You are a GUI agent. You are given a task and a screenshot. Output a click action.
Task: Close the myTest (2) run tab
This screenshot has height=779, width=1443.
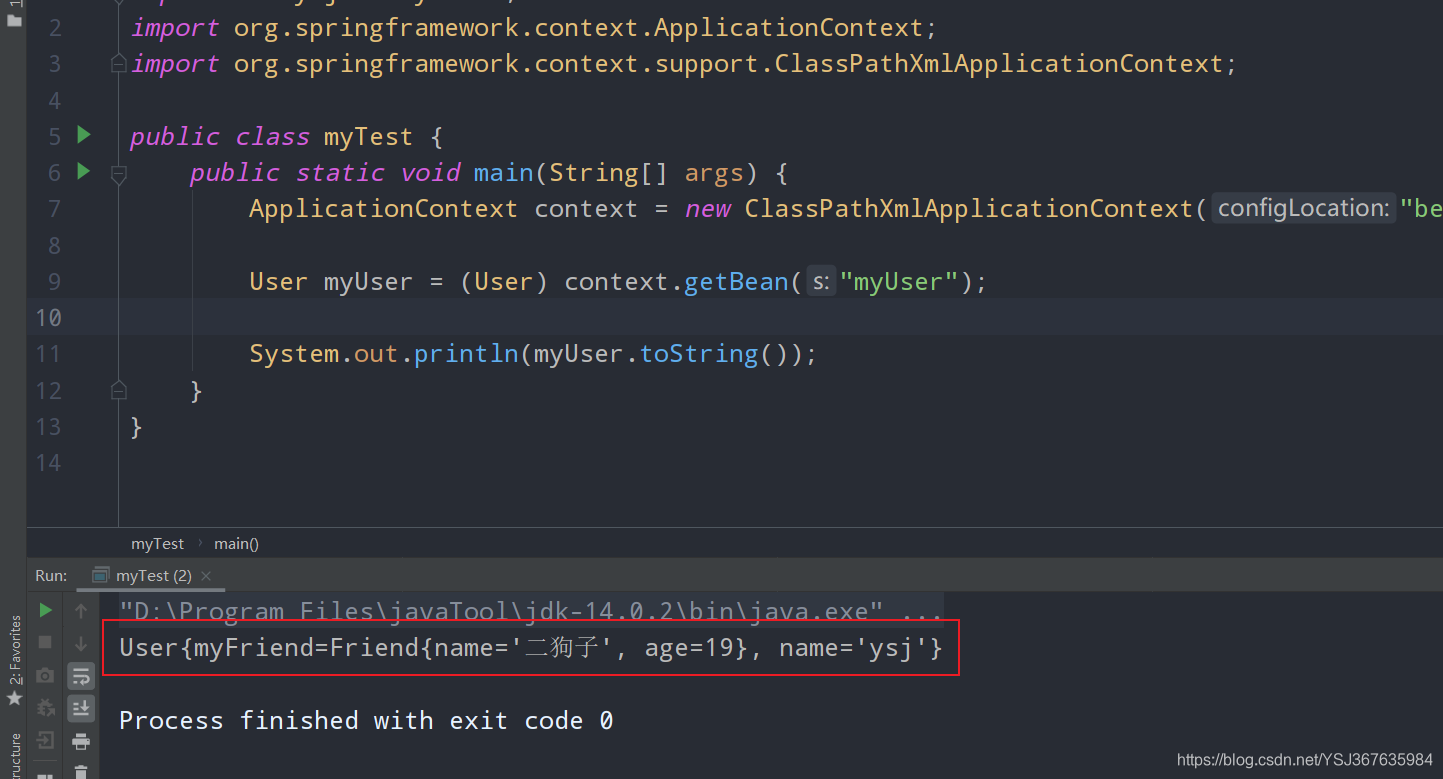point(206,576)
